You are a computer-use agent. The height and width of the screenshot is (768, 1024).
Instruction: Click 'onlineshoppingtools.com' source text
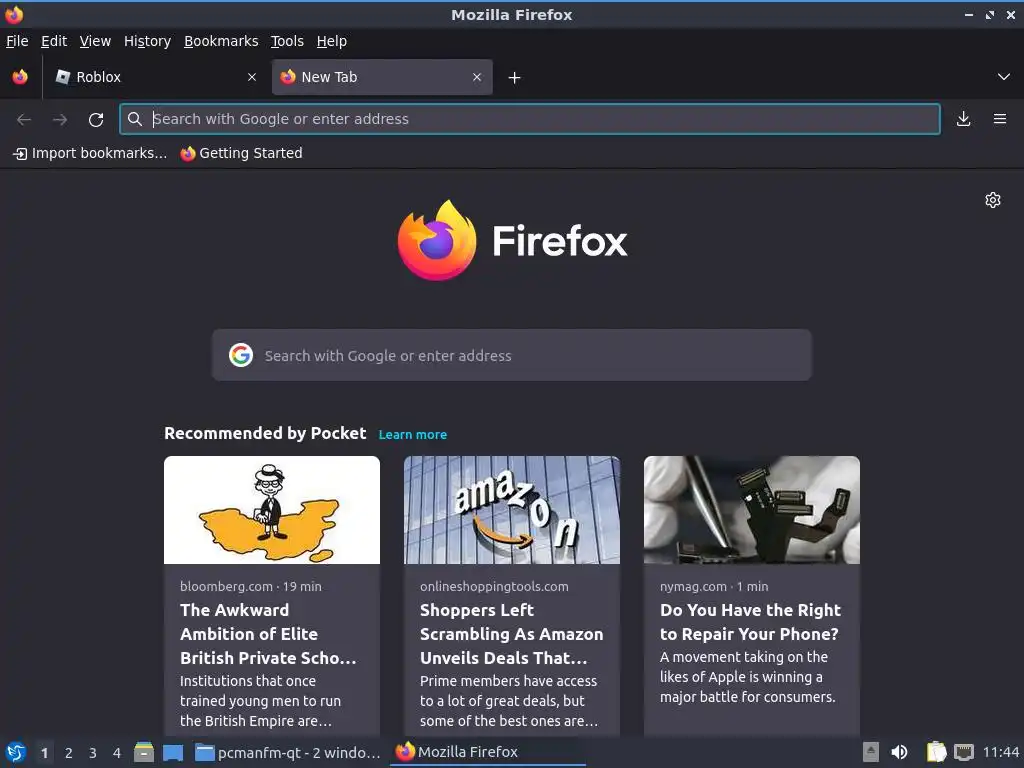click(494, 586)
